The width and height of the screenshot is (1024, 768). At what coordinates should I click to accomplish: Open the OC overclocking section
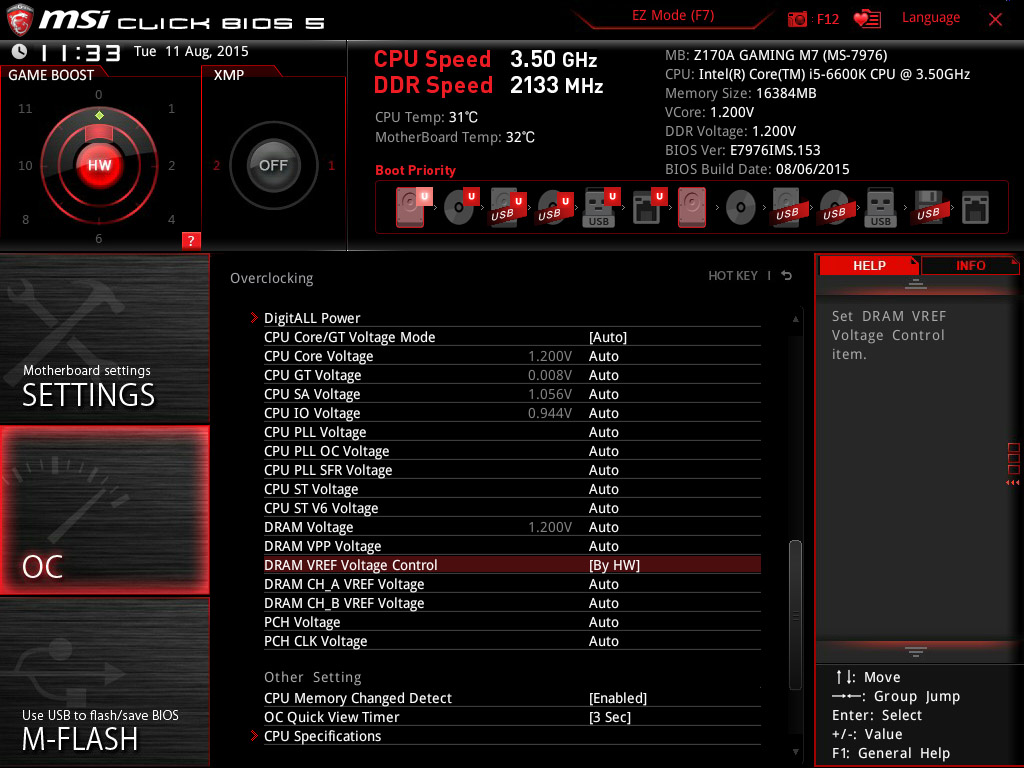coord(104,510)
